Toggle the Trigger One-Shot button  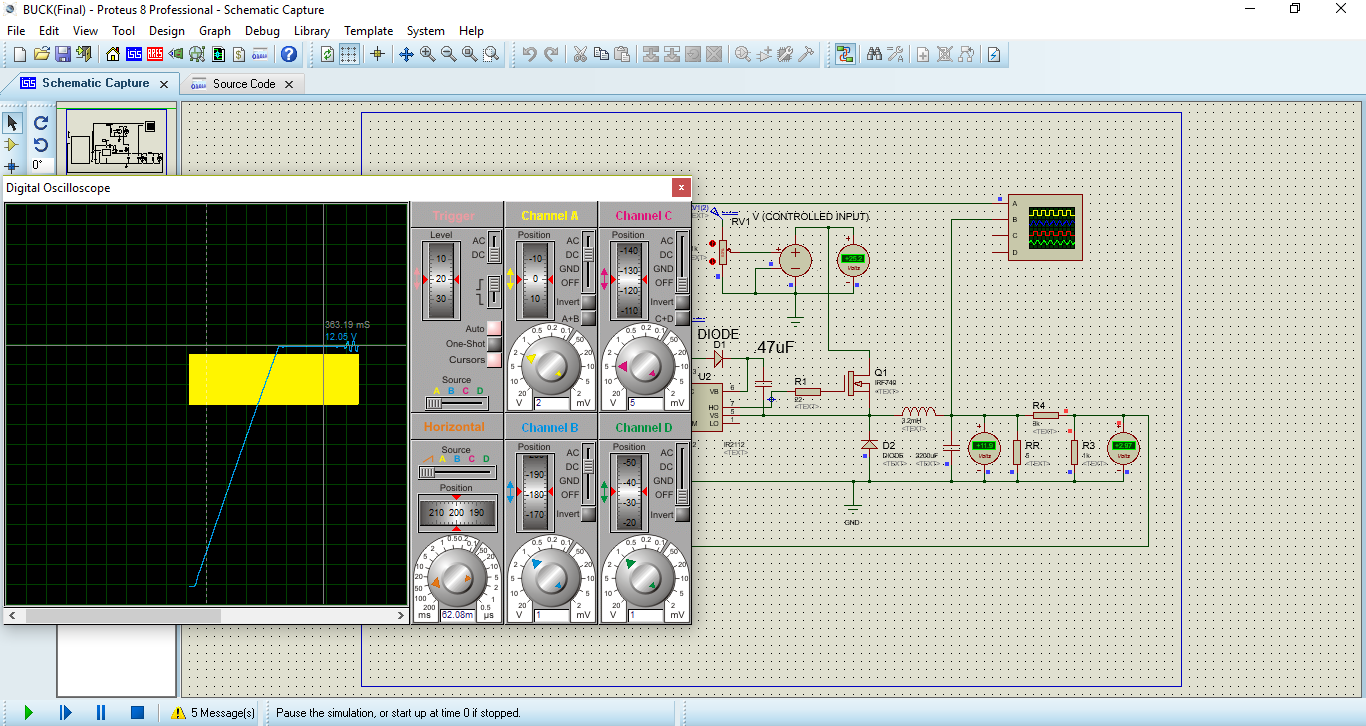(x=493, y=344)
